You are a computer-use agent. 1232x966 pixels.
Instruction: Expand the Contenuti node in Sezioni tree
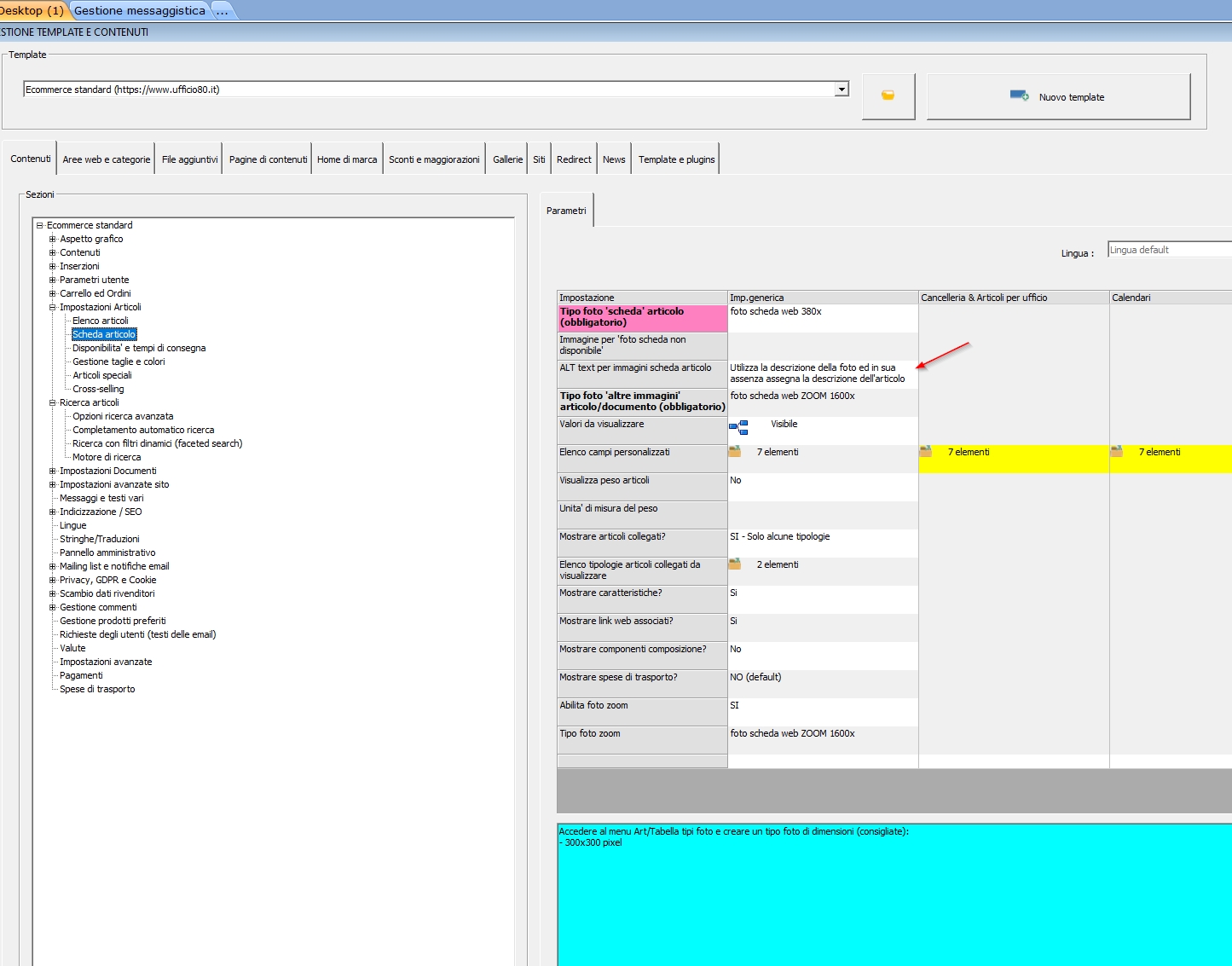coord(52,252)
